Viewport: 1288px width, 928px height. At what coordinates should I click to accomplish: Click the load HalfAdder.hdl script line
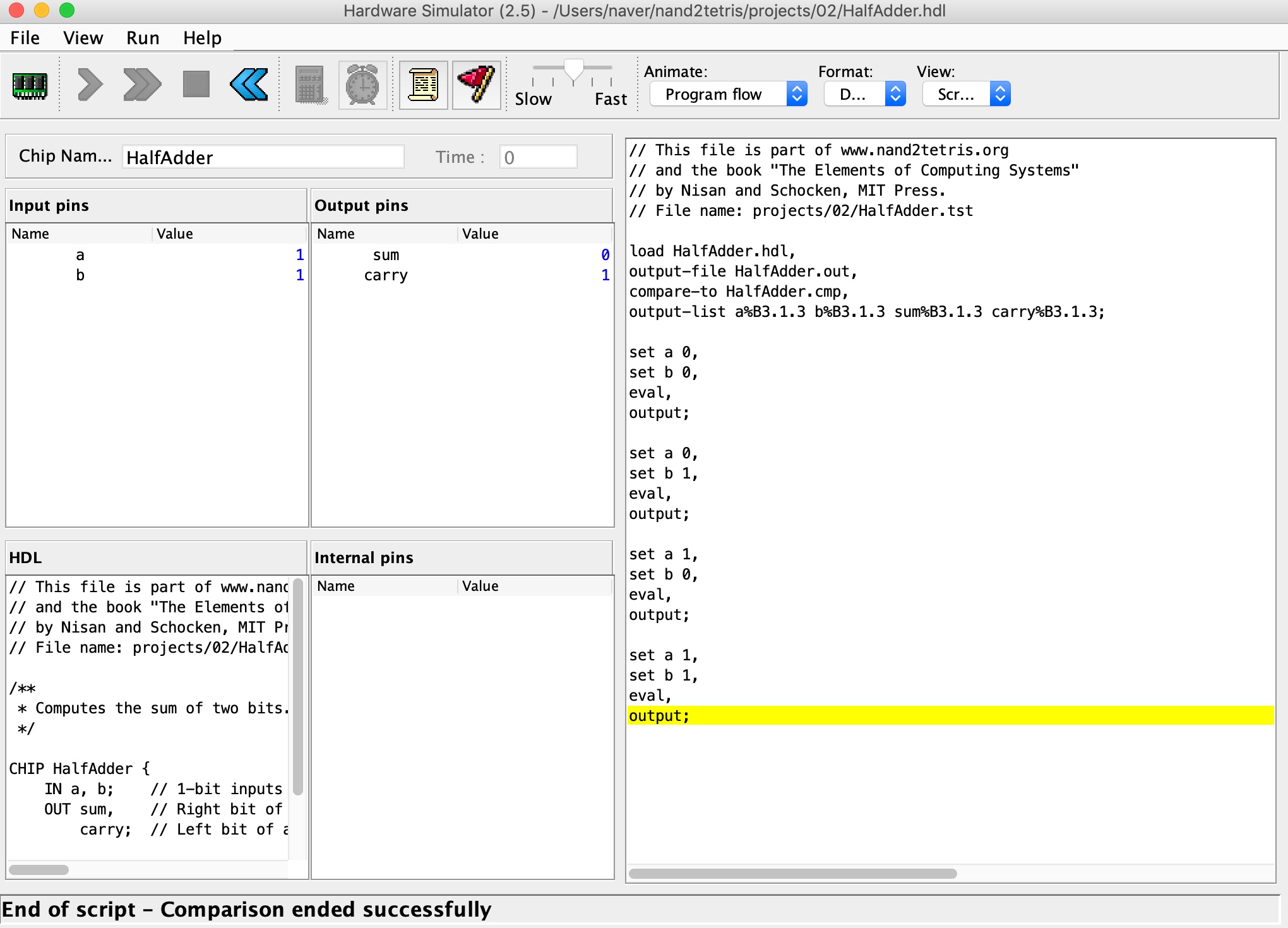click(712, 251)
